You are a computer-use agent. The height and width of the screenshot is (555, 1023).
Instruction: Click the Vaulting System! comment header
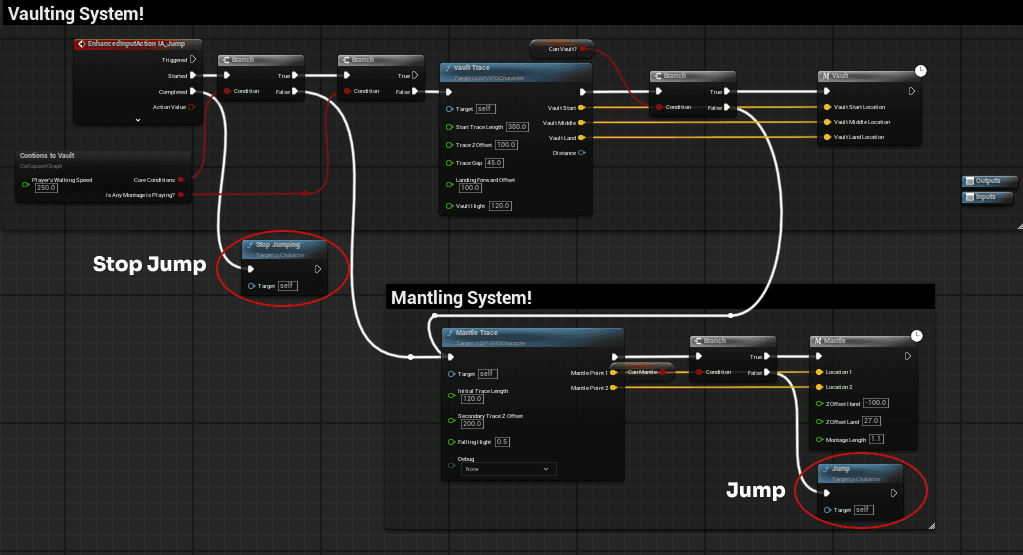tap(76, 13)
